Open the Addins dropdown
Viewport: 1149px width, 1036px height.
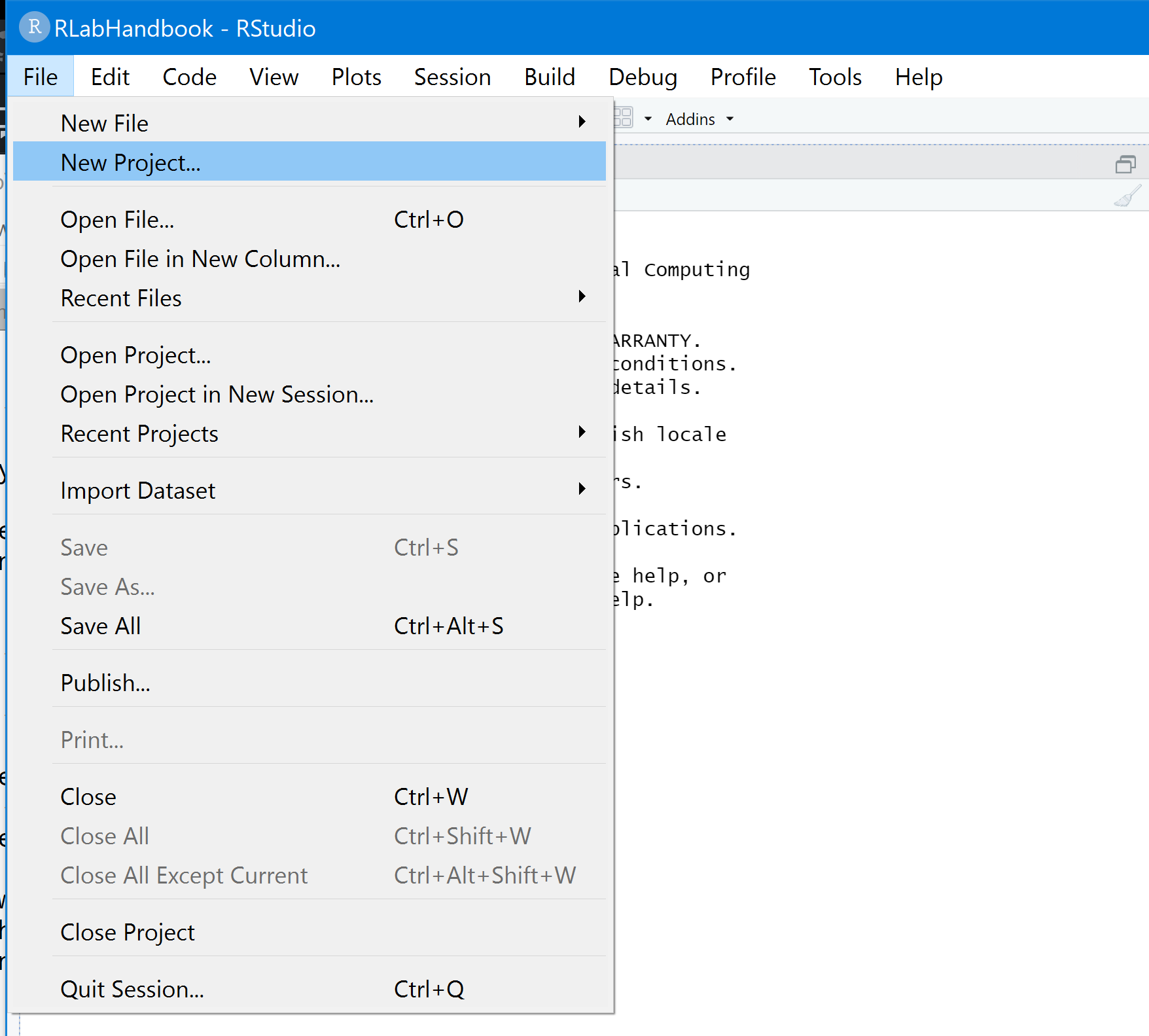coord(699,119)
